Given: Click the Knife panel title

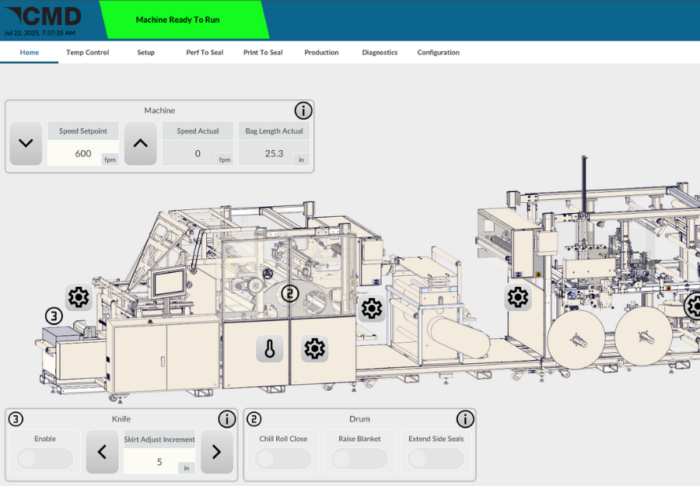Looking at the screenshot, I should click(121, 419).
